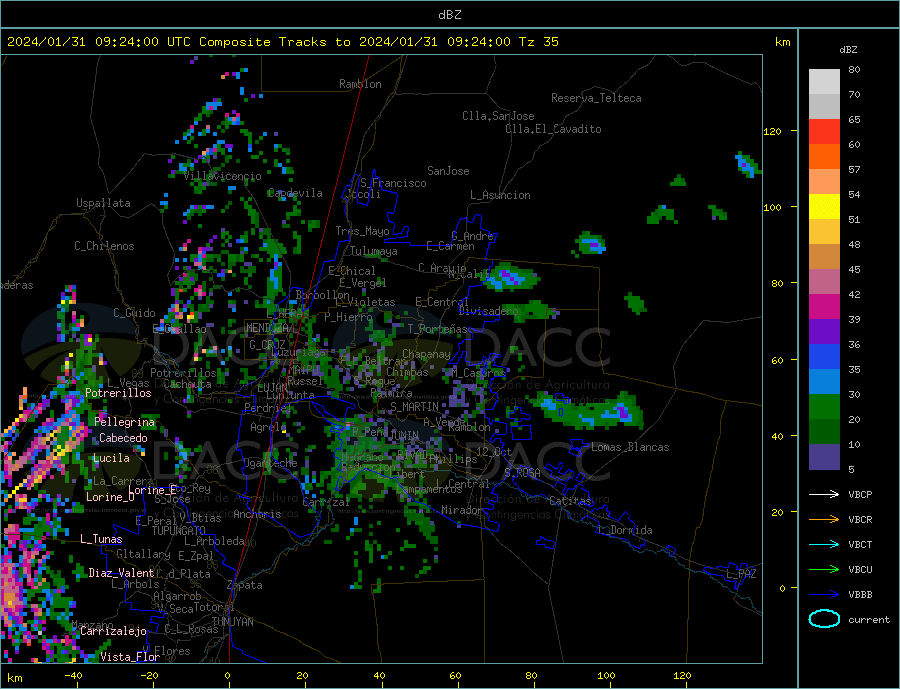Click the 45 dBZ brown swatch
The height and width of the screenshot is (689, 900).
(824, 257)
